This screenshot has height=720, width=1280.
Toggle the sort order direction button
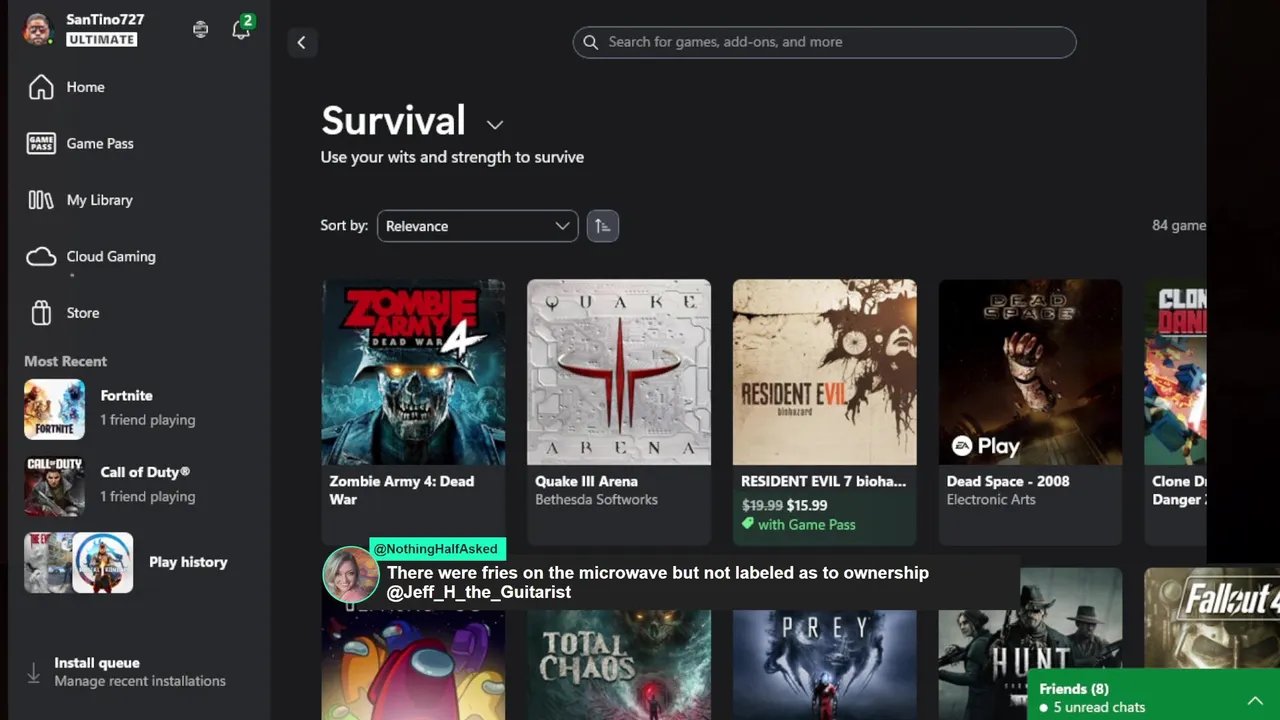pyautogui.click(x=602, y=226)
